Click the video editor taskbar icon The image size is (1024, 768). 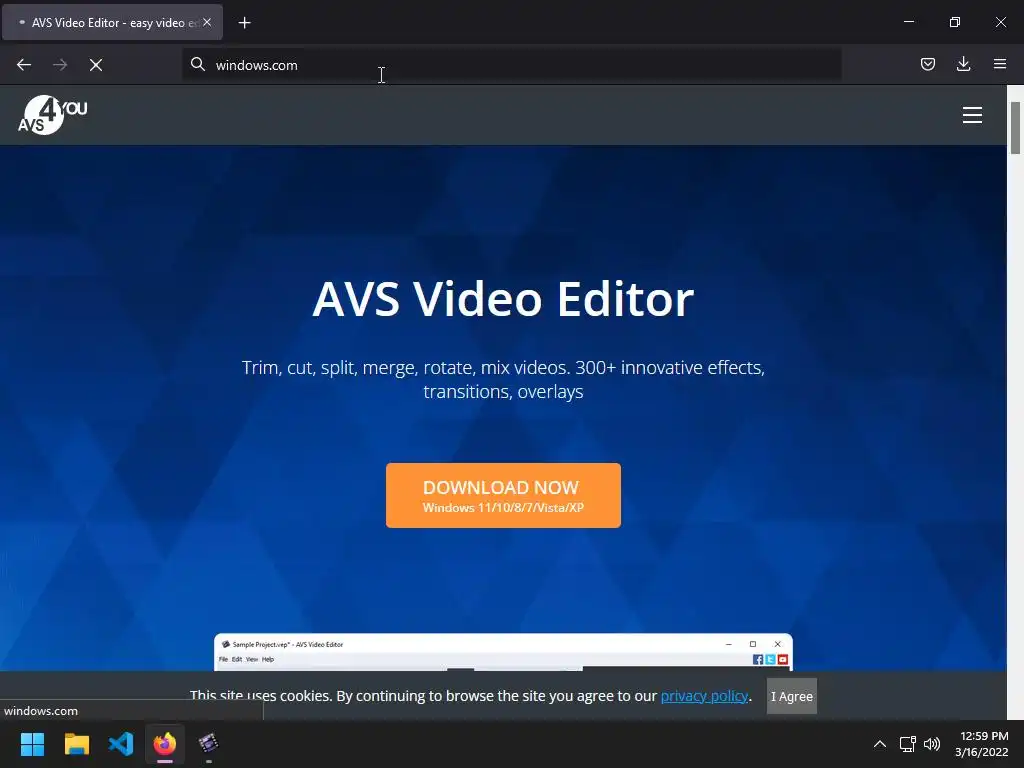tap(208, 744)
